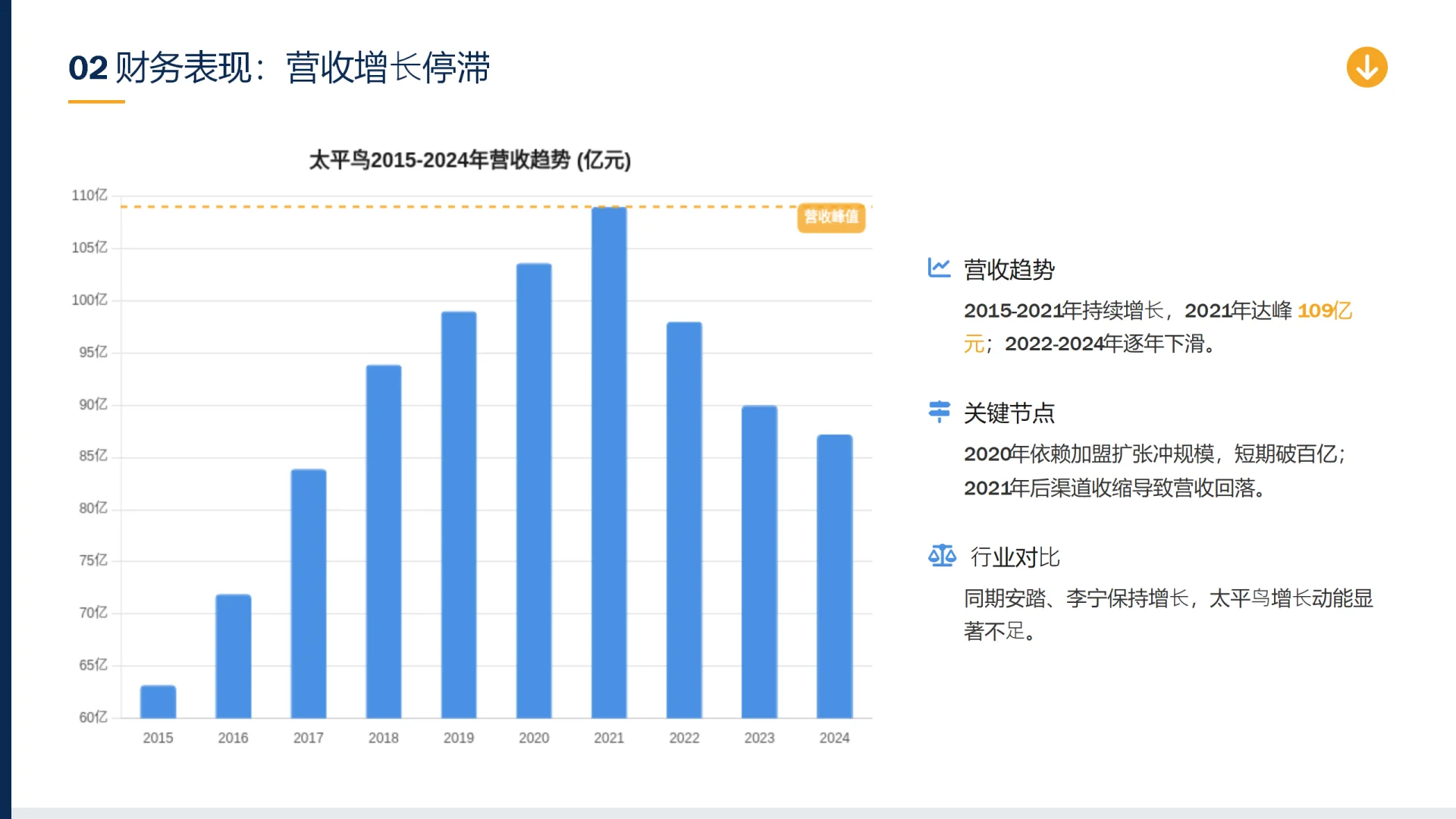Click the 95亿 y-axis label
The image size is (1456, 819).
tap(93, 353)
